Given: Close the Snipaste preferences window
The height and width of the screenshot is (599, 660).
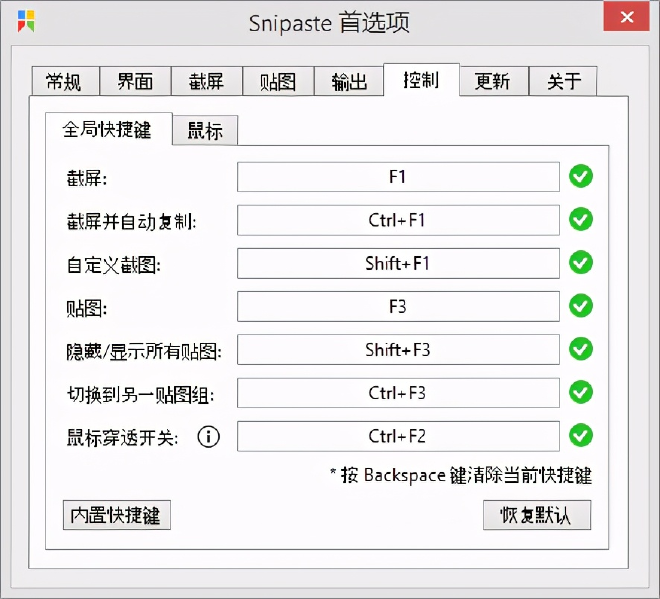Looking at the screenshot, I should (x=626, y=16).
